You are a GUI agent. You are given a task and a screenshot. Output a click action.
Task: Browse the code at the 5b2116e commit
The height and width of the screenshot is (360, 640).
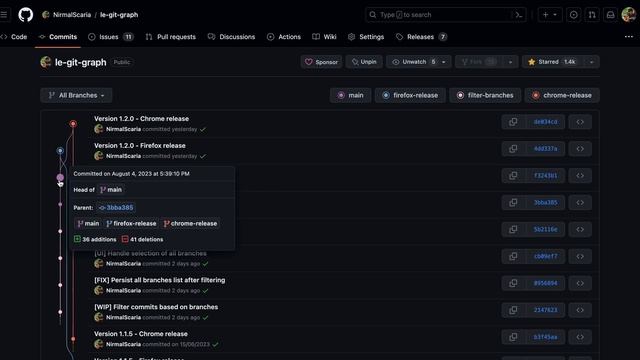580,229
